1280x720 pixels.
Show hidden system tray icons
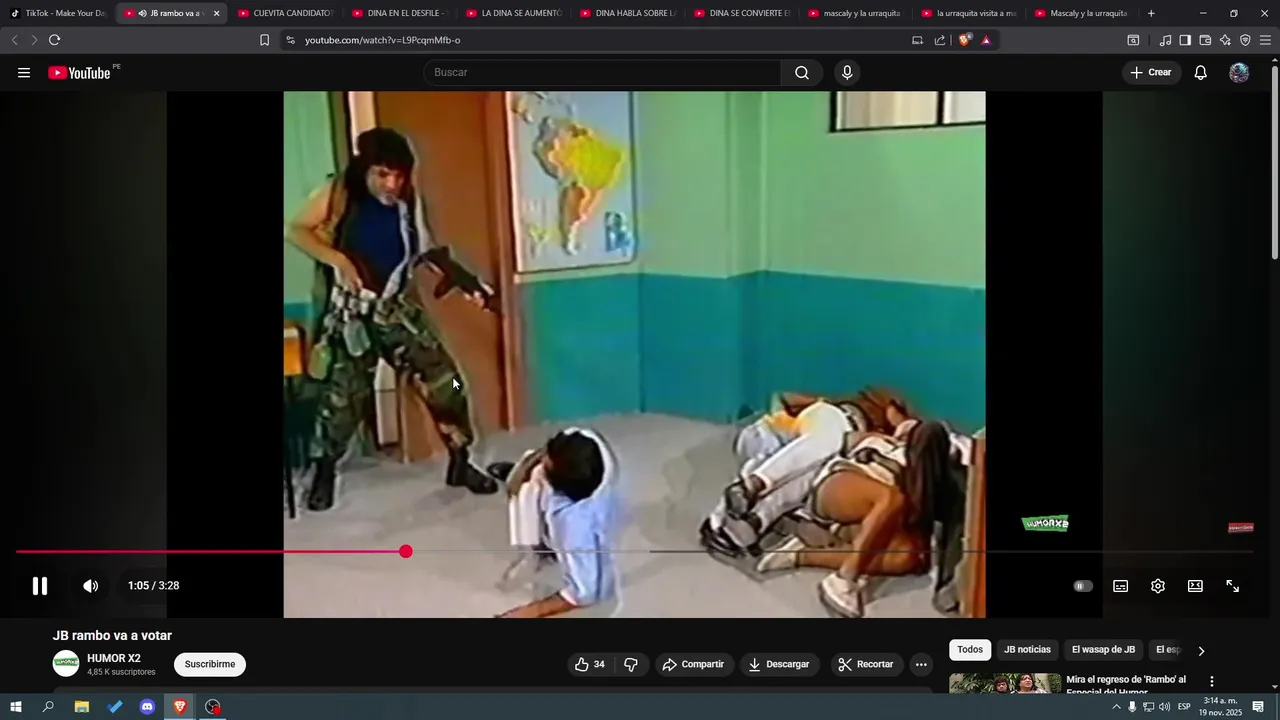[x=1116, y=707]
